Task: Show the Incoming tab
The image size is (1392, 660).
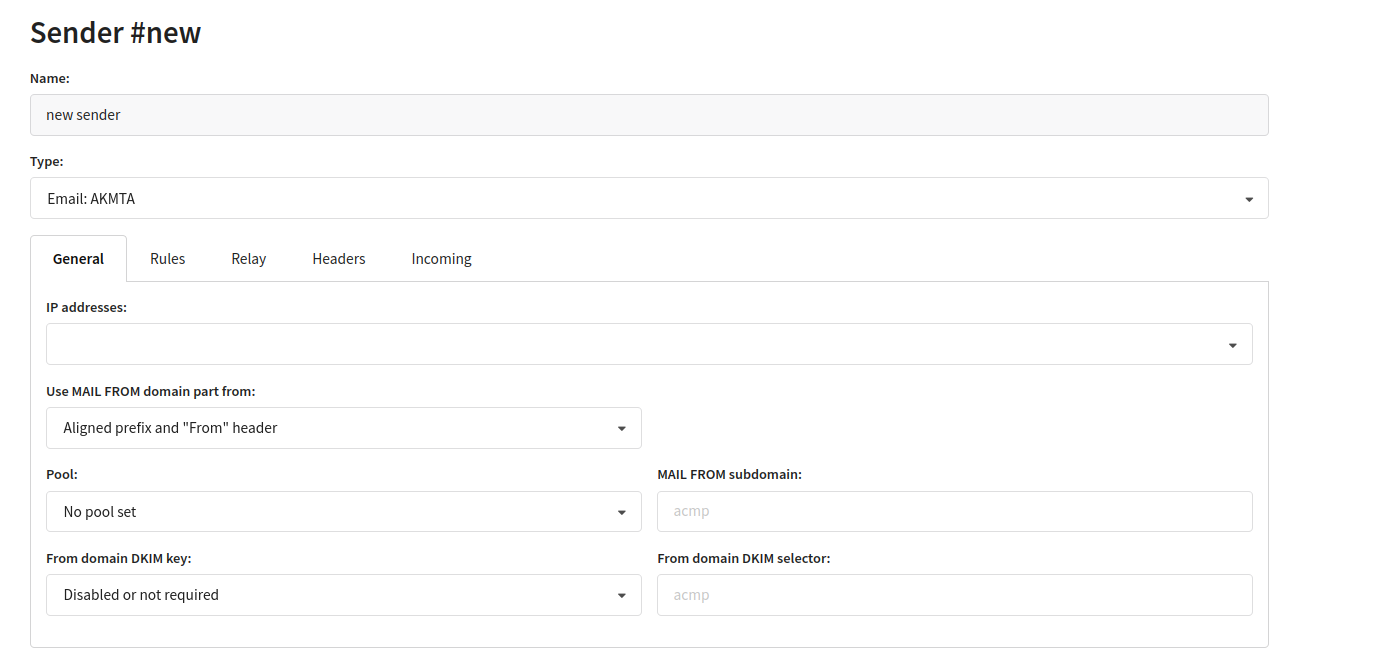Action: [x=441, y=259]
